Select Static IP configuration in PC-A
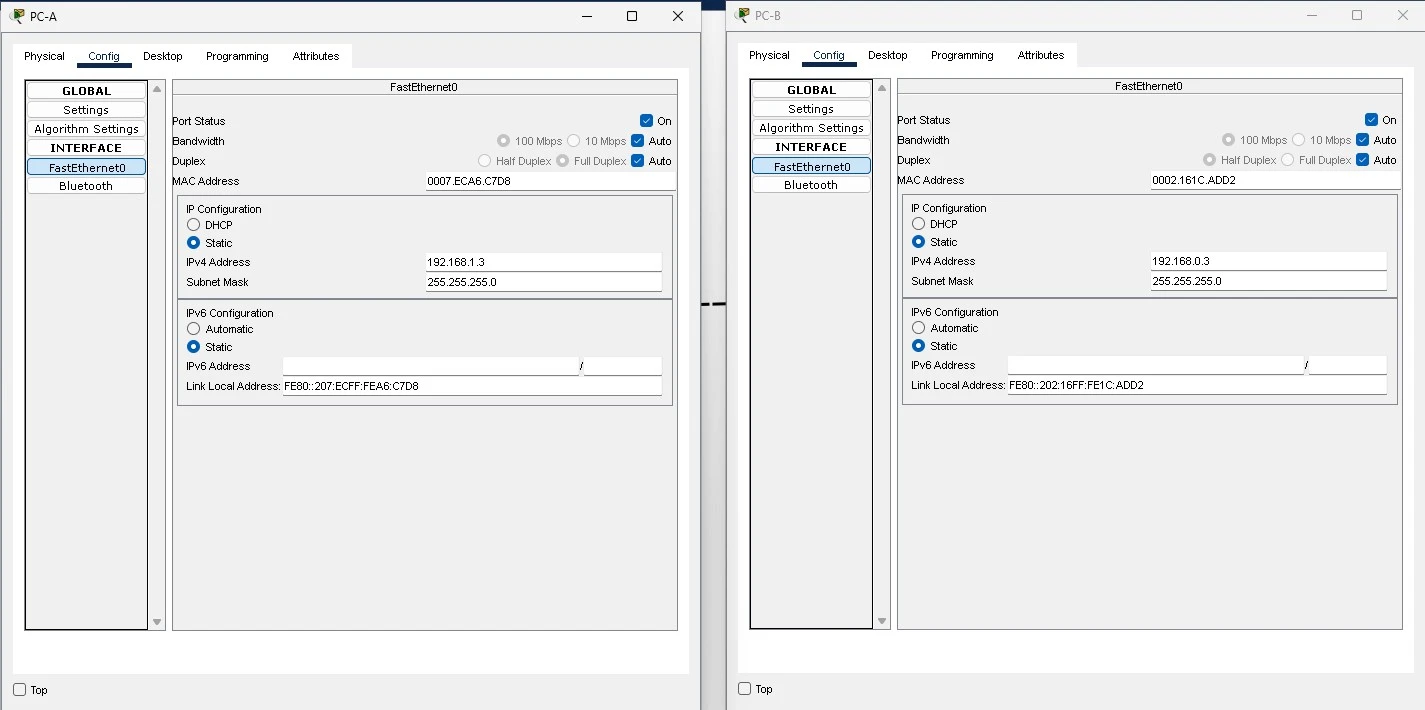This screenshot has width=1425, height=710. point(193,243)
